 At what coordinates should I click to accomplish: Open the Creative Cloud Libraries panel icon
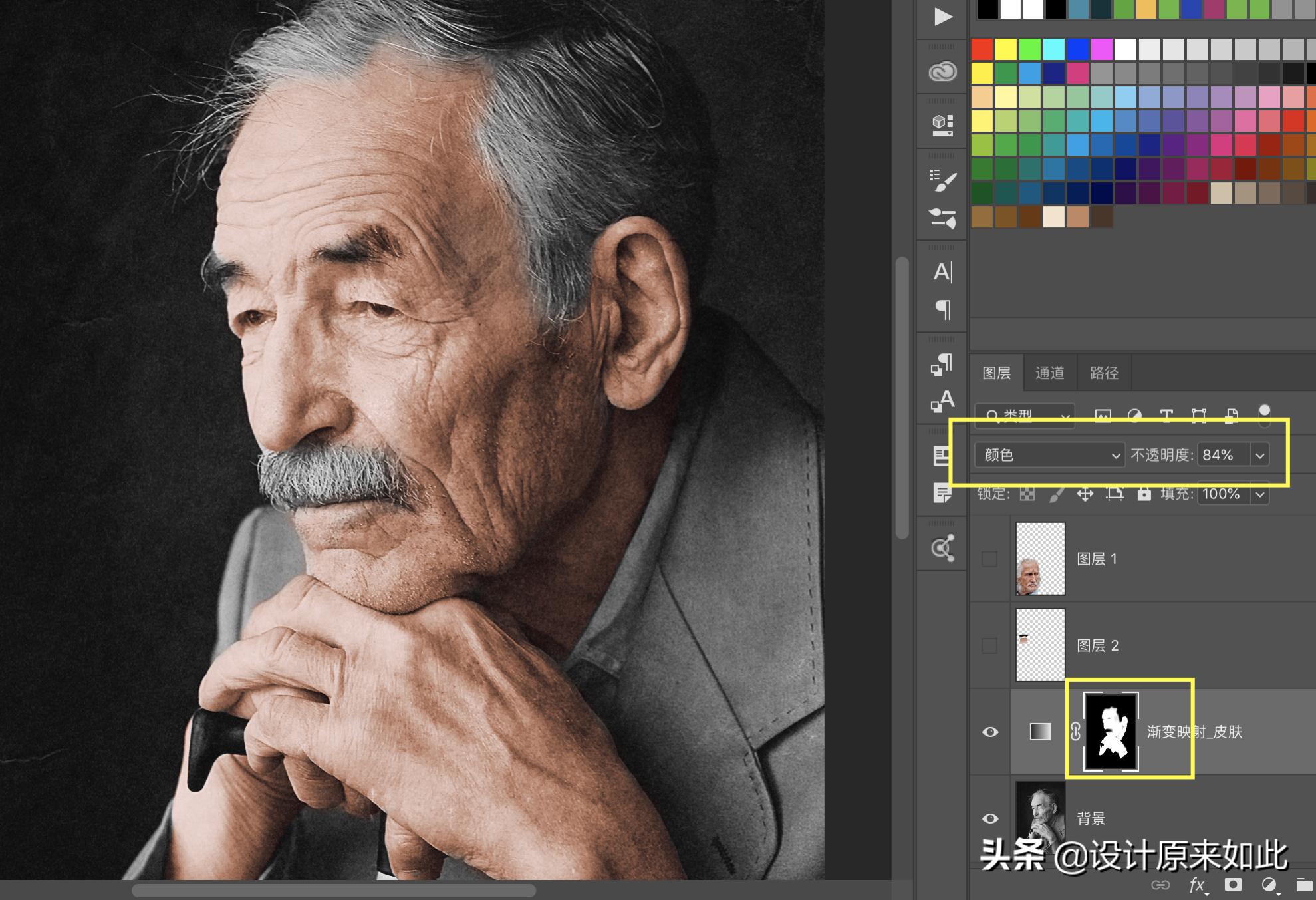[942, 71]
